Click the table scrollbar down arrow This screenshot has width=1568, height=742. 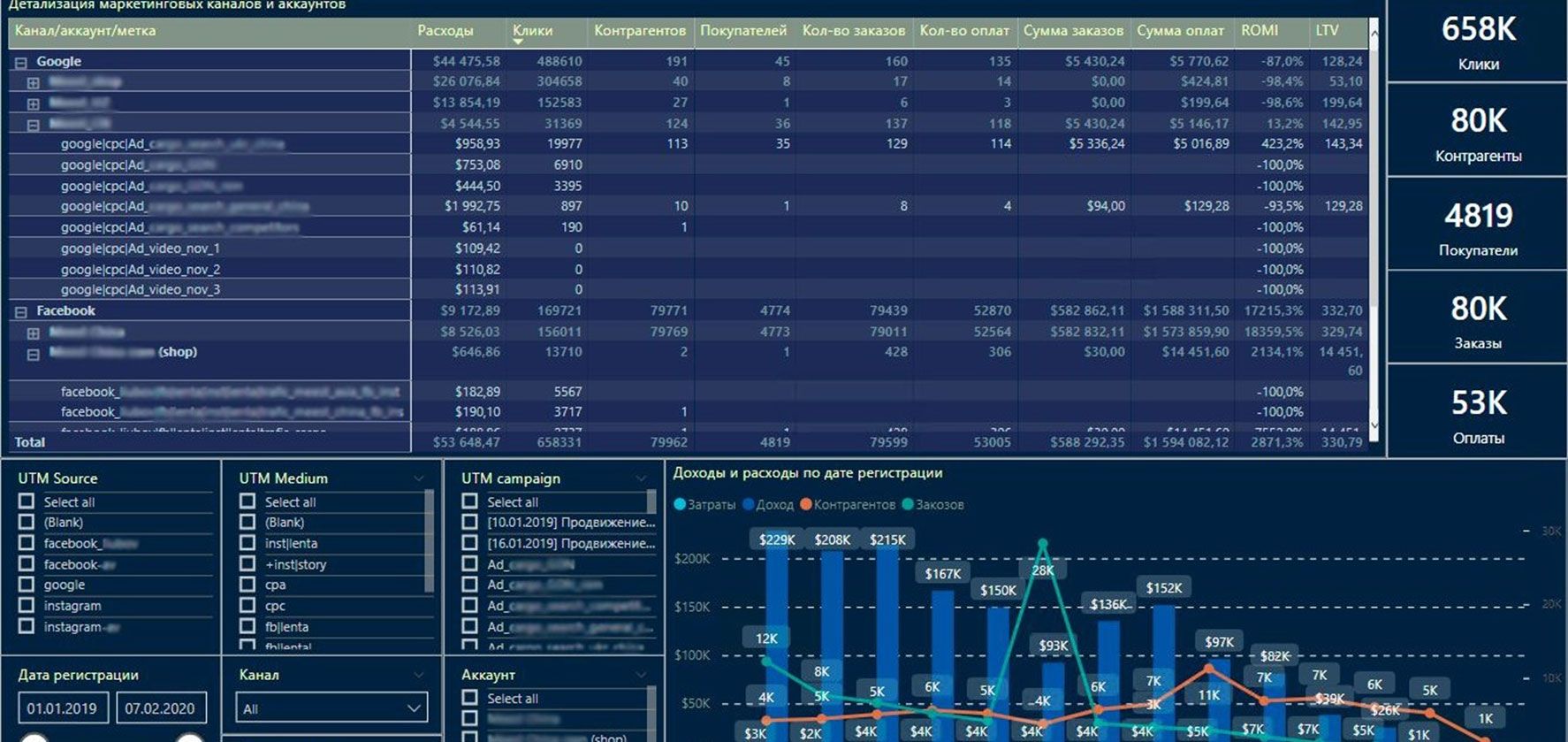1374,425
